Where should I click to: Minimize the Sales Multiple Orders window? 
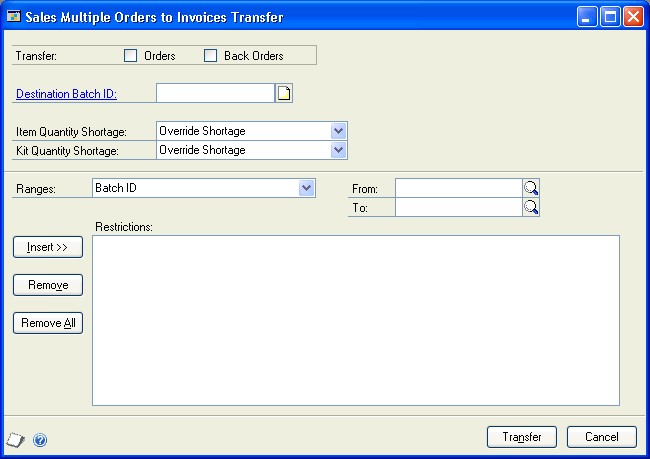pyautogui.click(x=587, y=17)
